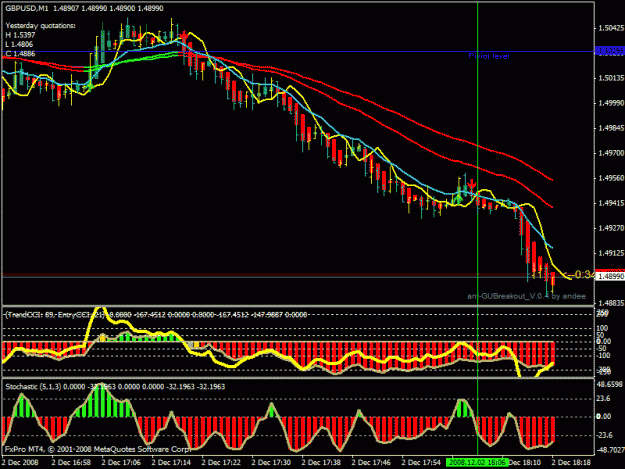Click the 1.50425 price axis label
The width and height of the screenshot is (625, 469).
[610, 28]
